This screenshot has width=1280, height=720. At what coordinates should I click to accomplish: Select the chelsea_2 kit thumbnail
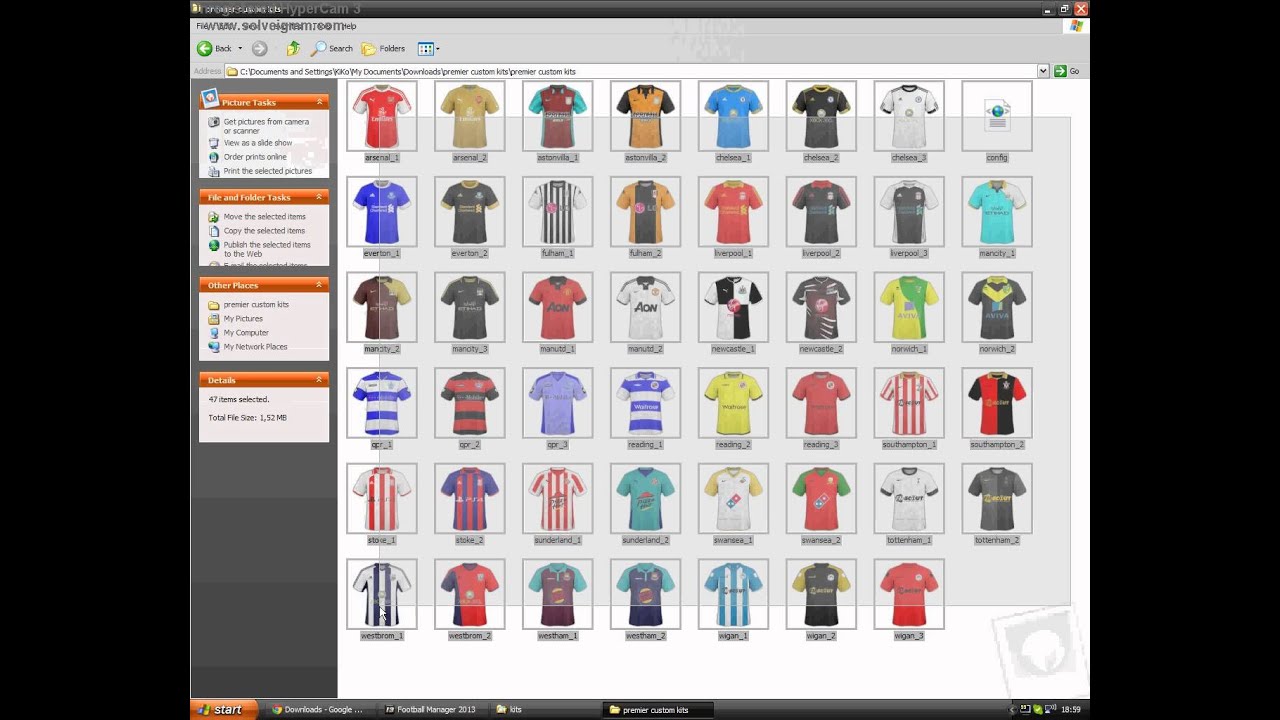(821, 116)
